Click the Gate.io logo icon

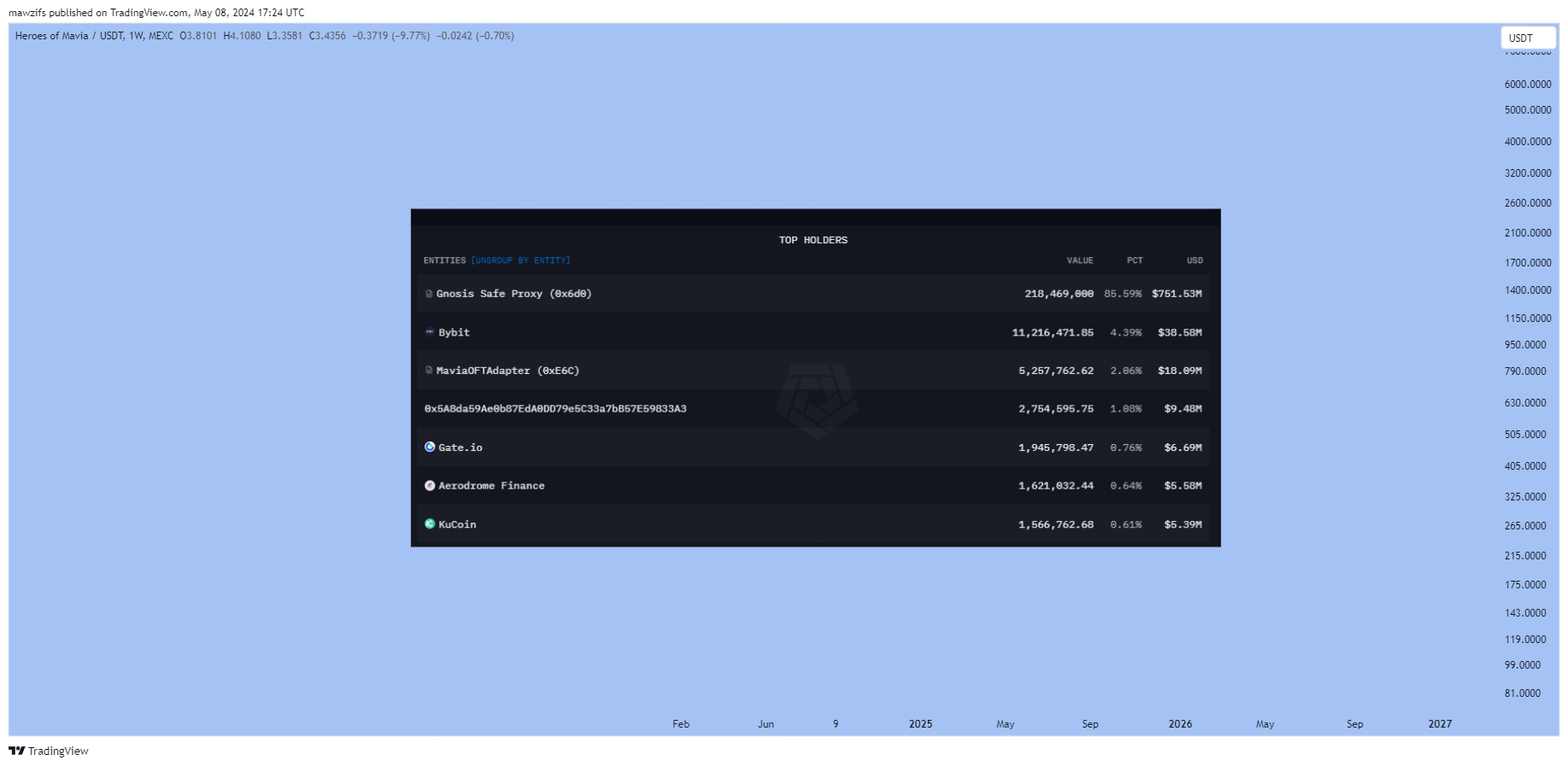tap(430, 447)
